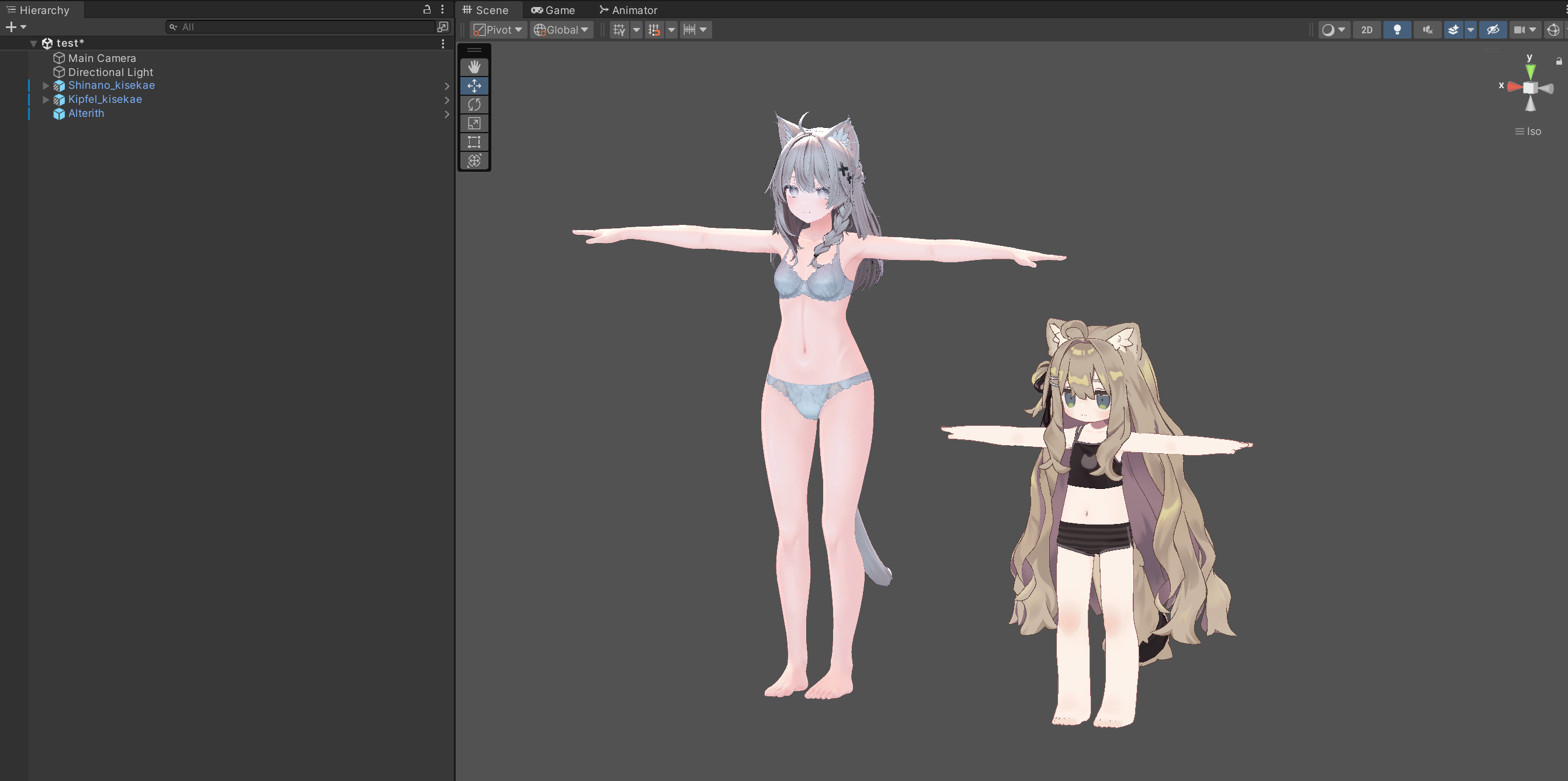Open the increment snapping ruler dropdown
This screenshot has height=781, width=1568.
(x=695, y=30)
